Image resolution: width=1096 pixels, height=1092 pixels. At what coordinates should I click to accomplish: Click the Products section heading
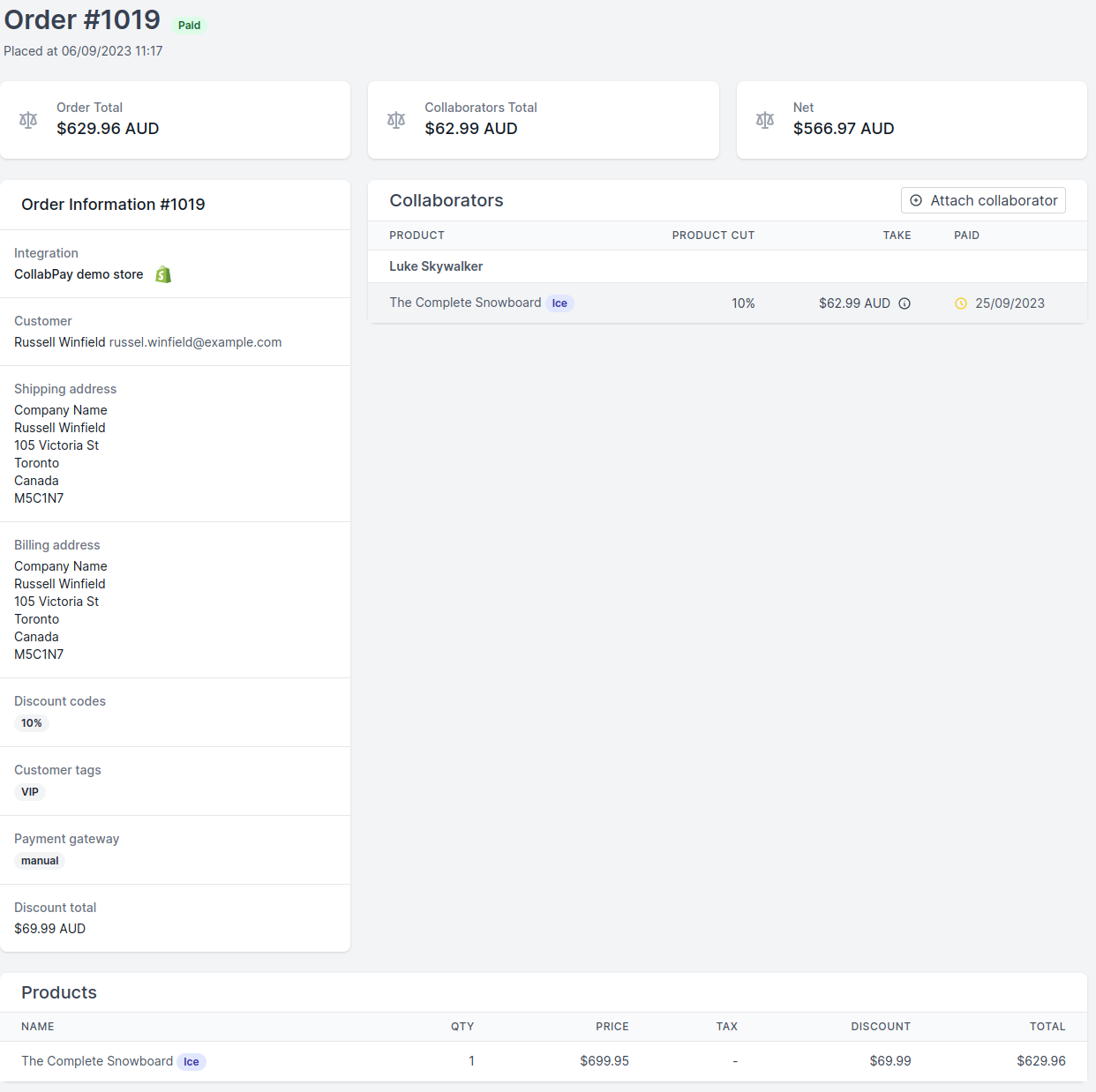[59, 992]
